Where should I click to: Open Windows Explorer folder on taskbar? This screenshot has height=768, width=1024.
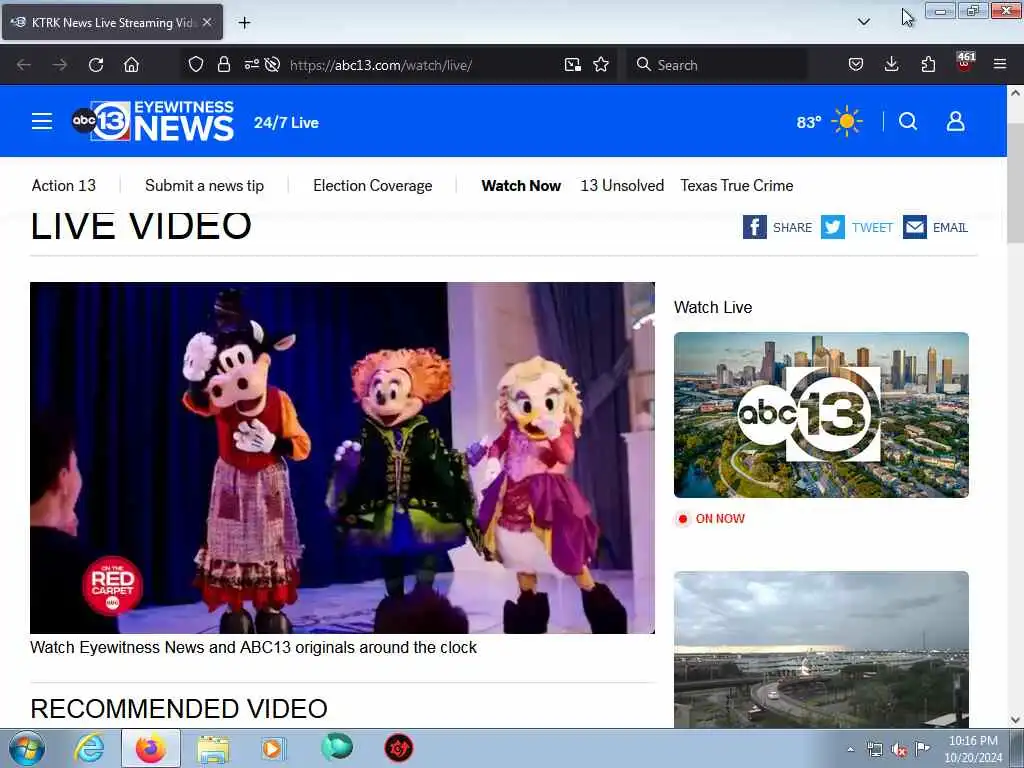pyautogui.click(x=214, y=748)
